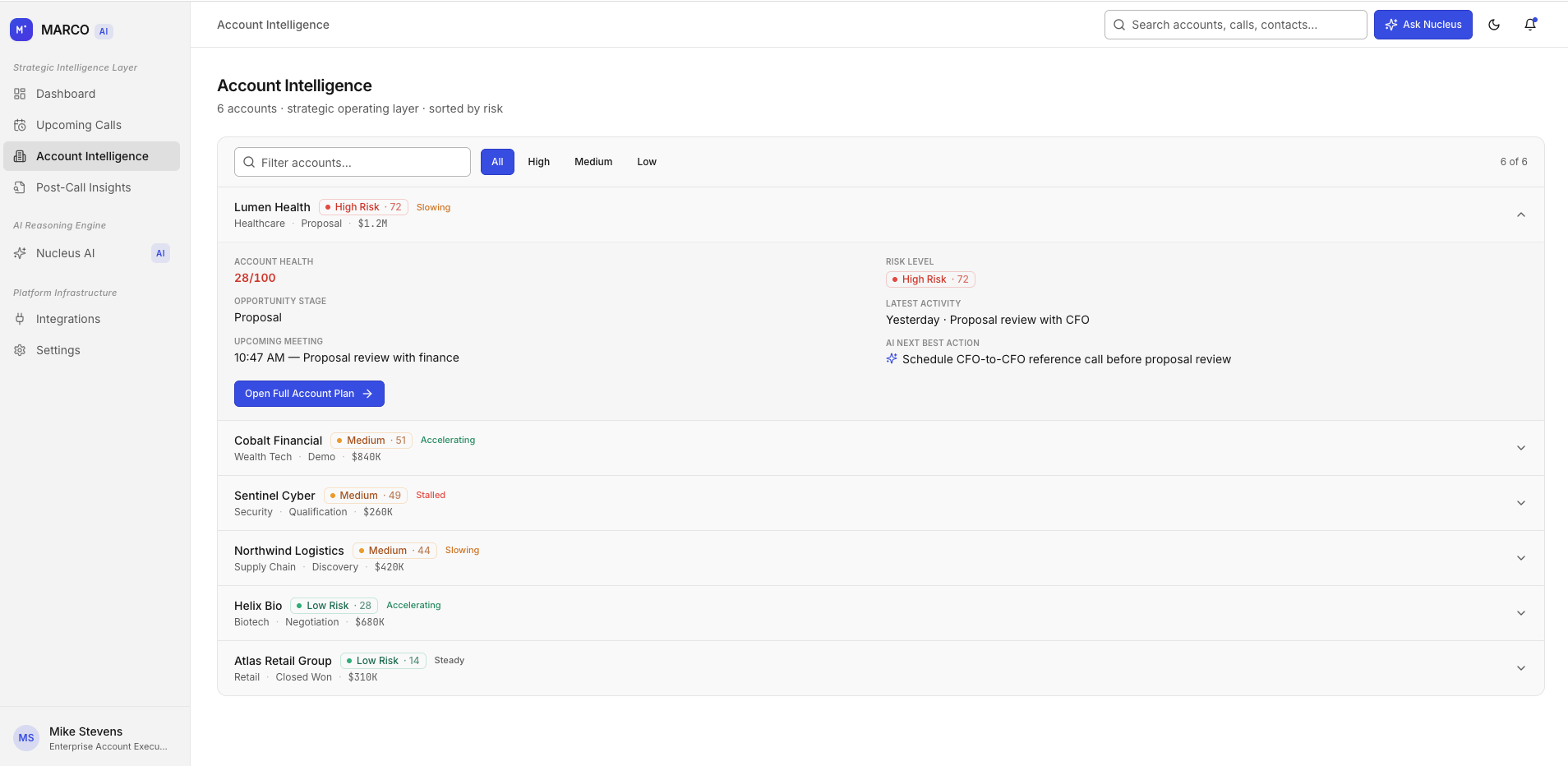1568x766 pixels.
Task: Click the Helix Bio account name
Action: [x=258, y=606]
